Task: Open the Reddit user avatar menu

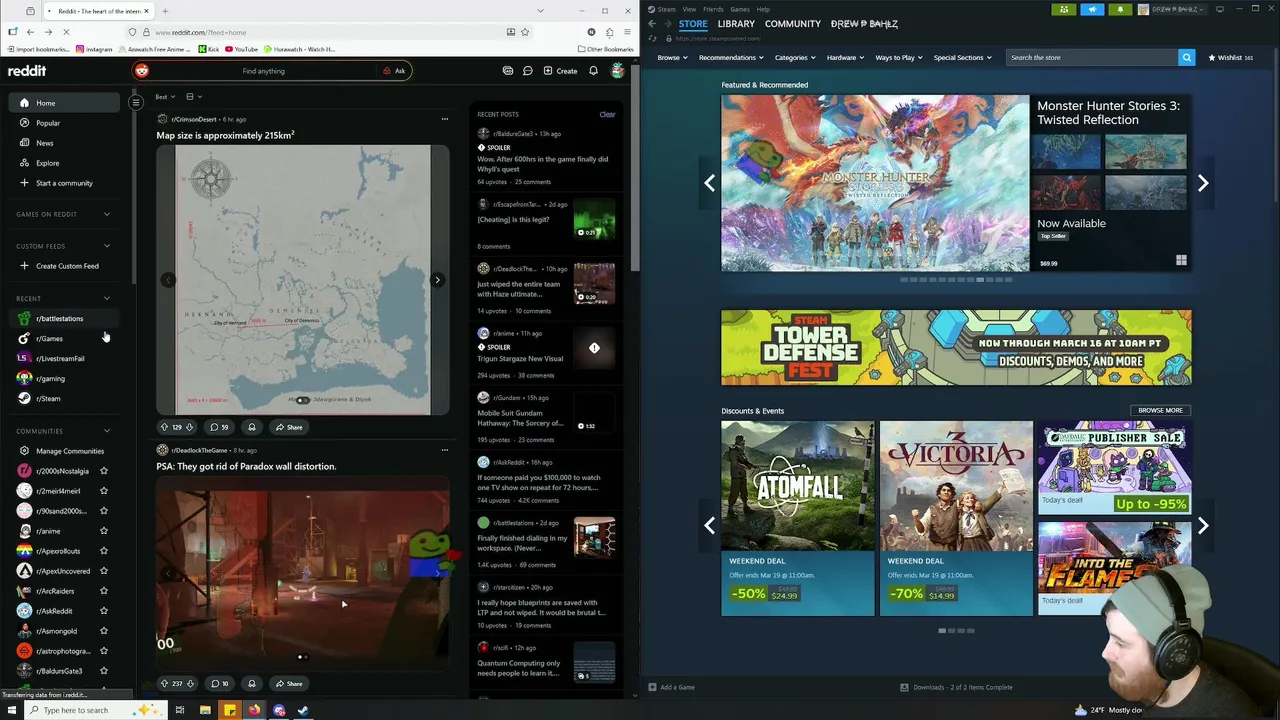Action: [617, 71]
